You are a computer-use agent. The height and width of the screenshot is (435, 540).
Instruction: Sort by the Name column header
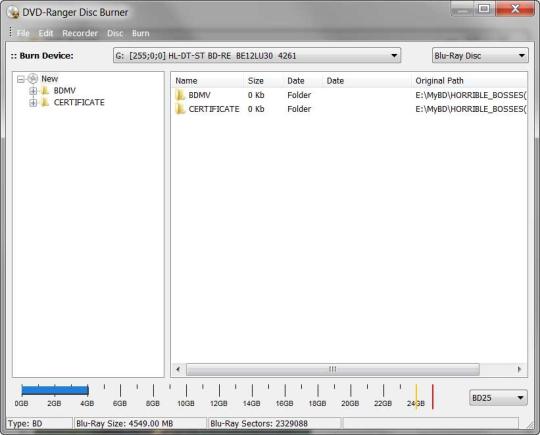pyautogui.click(x=207, y=81)
